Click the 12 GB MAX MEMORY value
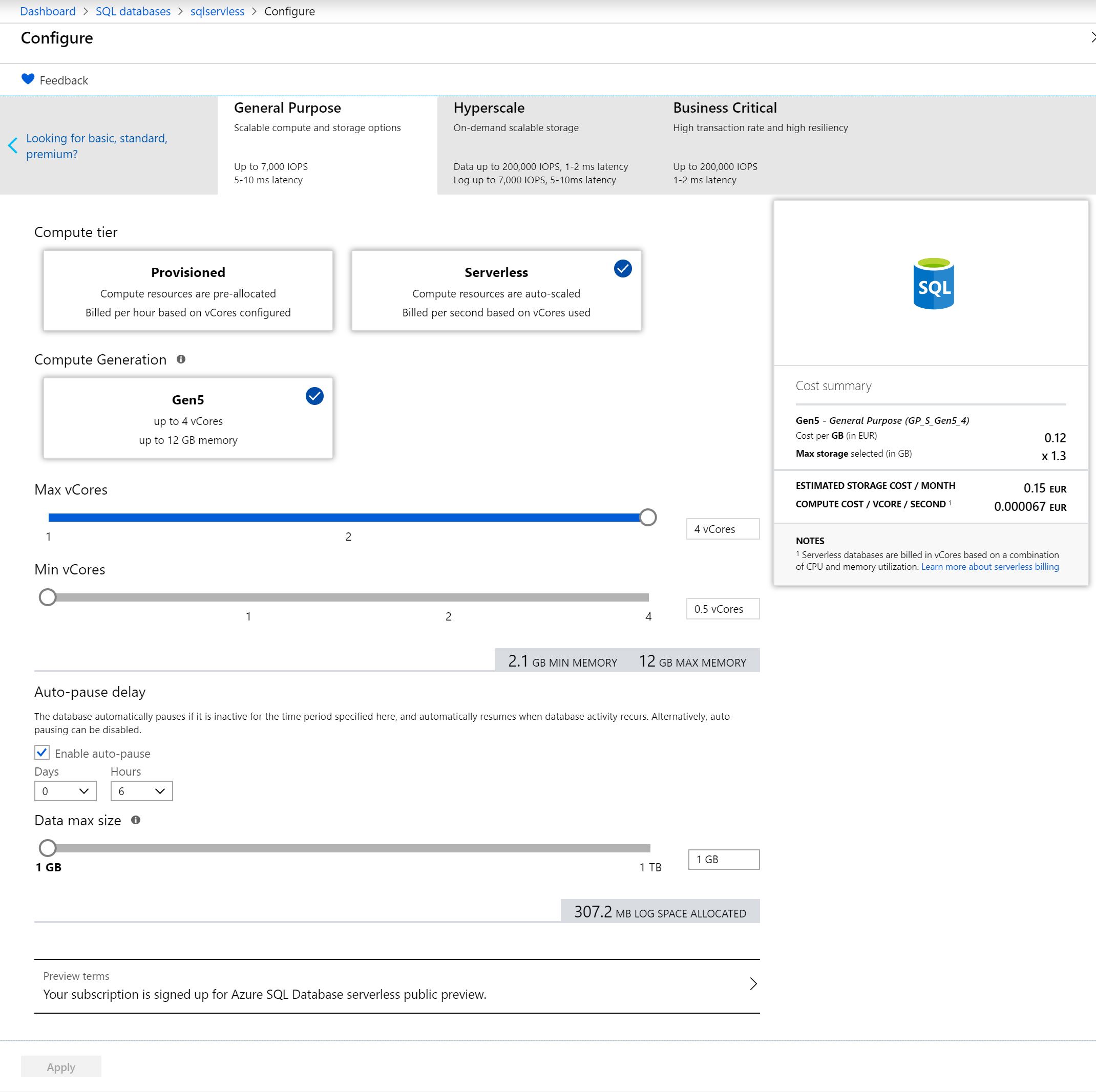The height and width of the screenshot is (1092, 1096). (x=692, y=661)
